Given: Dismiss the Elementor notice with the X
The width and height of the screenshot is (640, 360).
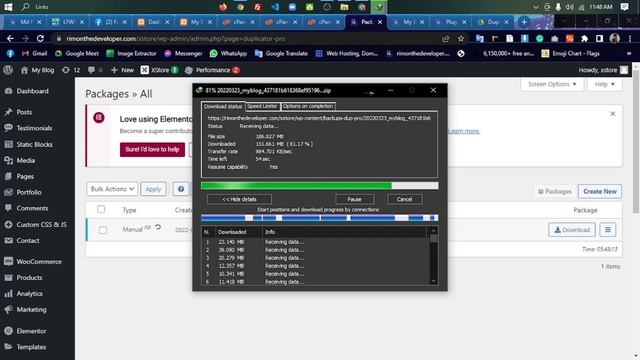Looking at the screenshot, I should point(613,114).
